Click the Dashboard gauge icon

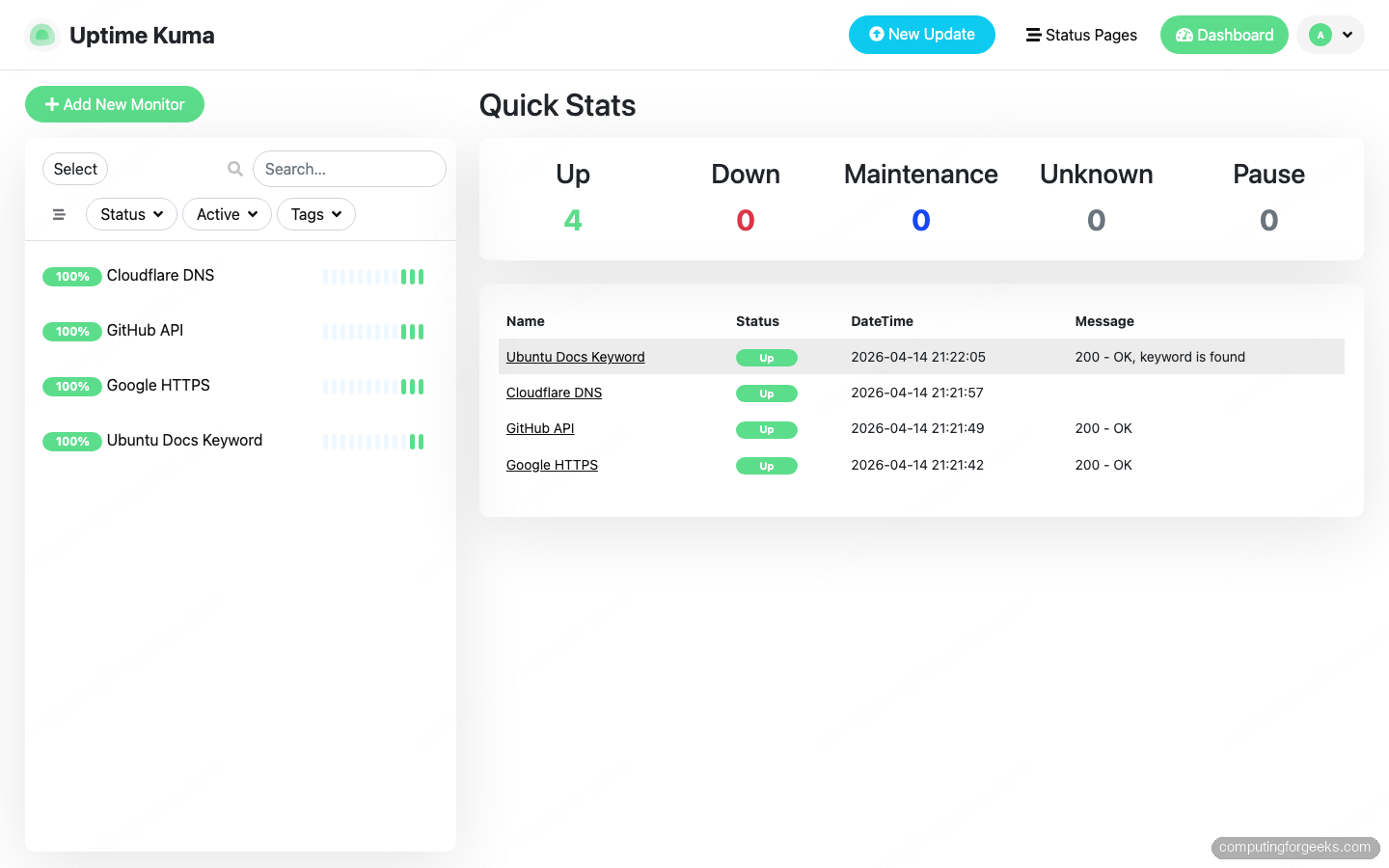tap(1184, 35)
